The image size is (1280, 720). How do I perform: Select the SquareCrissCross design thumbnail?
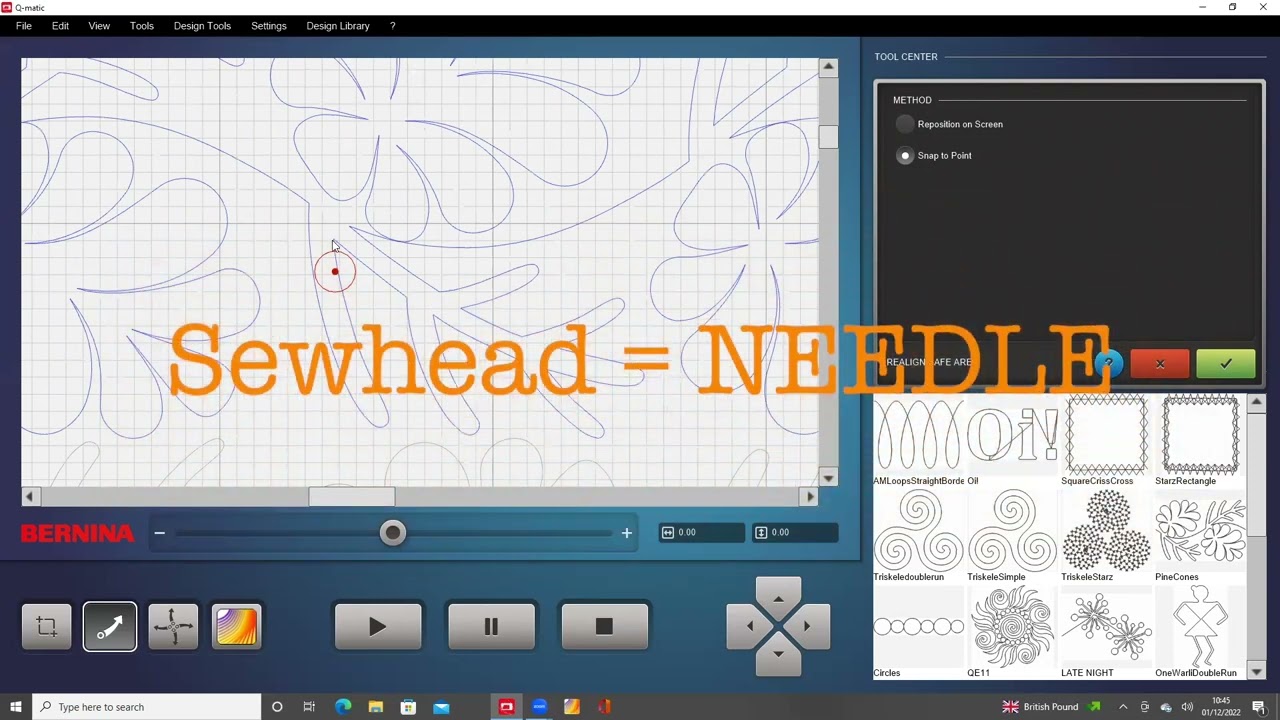point(1106,435)
